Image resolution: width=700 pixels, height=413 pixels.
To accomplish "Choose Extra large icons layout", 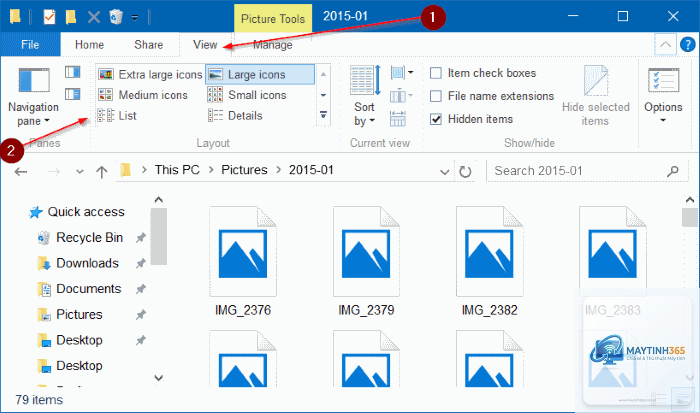I will pos(150,75).
